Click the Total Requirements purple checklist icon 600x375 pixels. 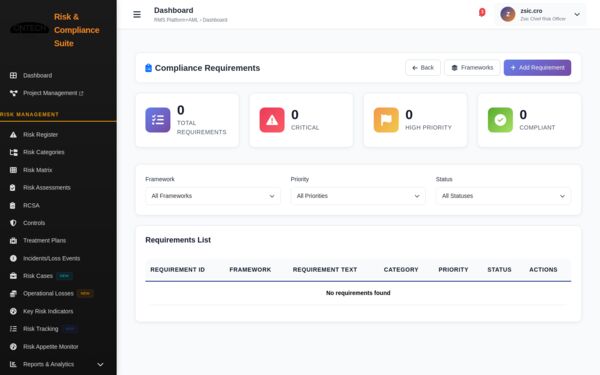click(x=158, y=120)
